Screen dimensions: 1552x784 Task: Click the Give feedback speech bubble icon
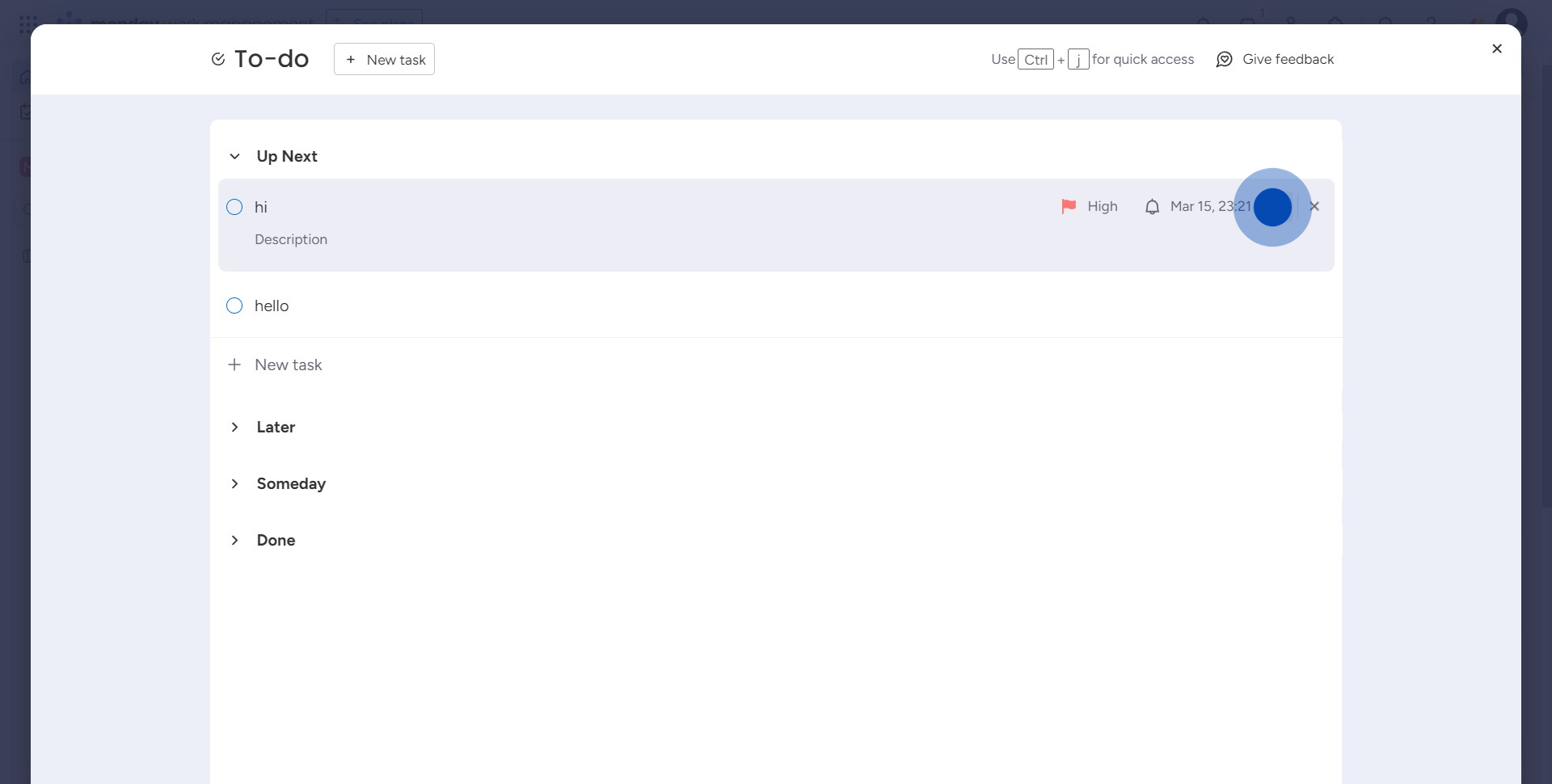[x=1224, y=60]
